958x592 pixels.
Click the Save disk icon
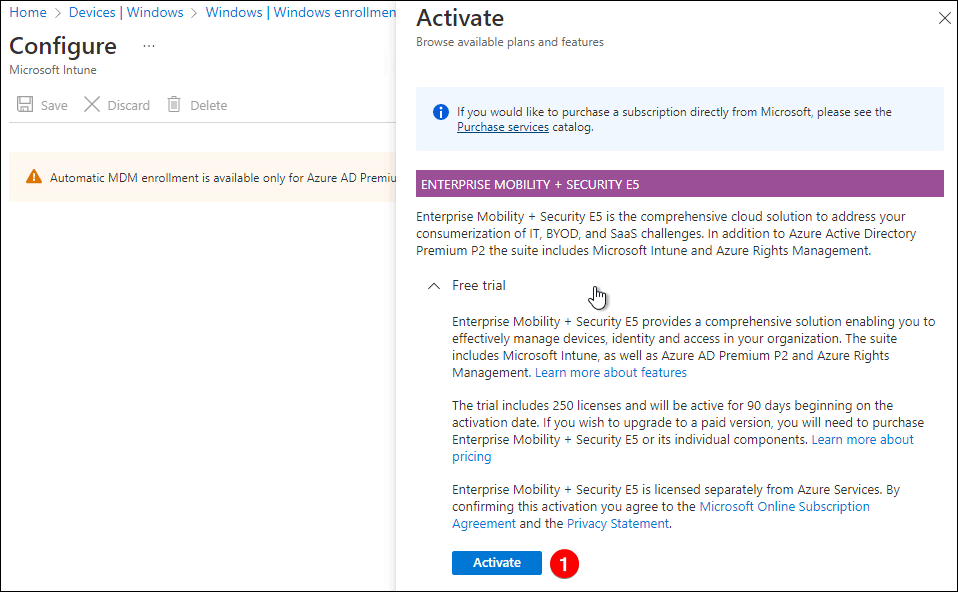[x=24, y=104]
